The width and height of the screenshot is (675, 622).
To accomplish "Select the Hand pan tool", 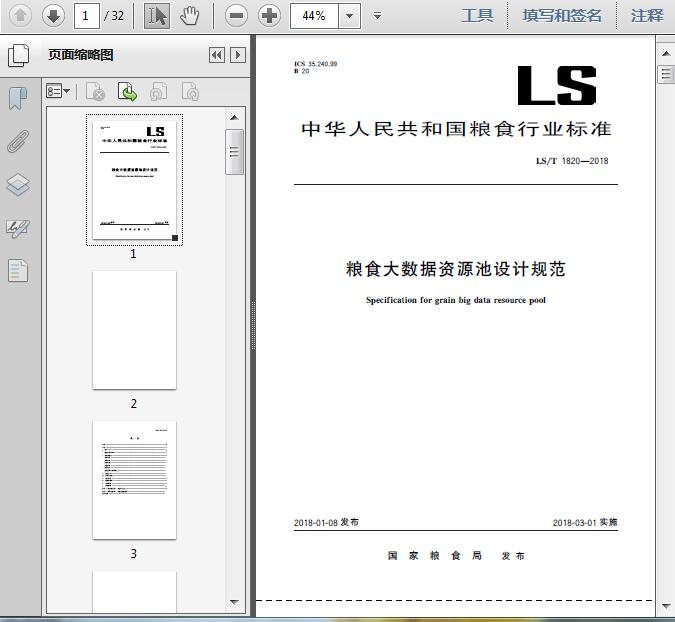I will point(189,15).
